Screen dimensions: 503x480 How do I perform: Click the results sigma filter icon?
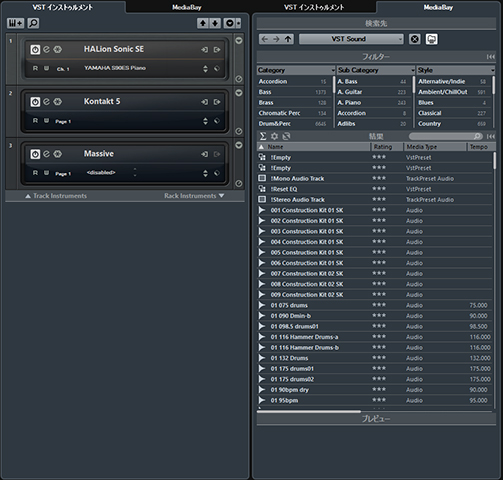[263, 136]
